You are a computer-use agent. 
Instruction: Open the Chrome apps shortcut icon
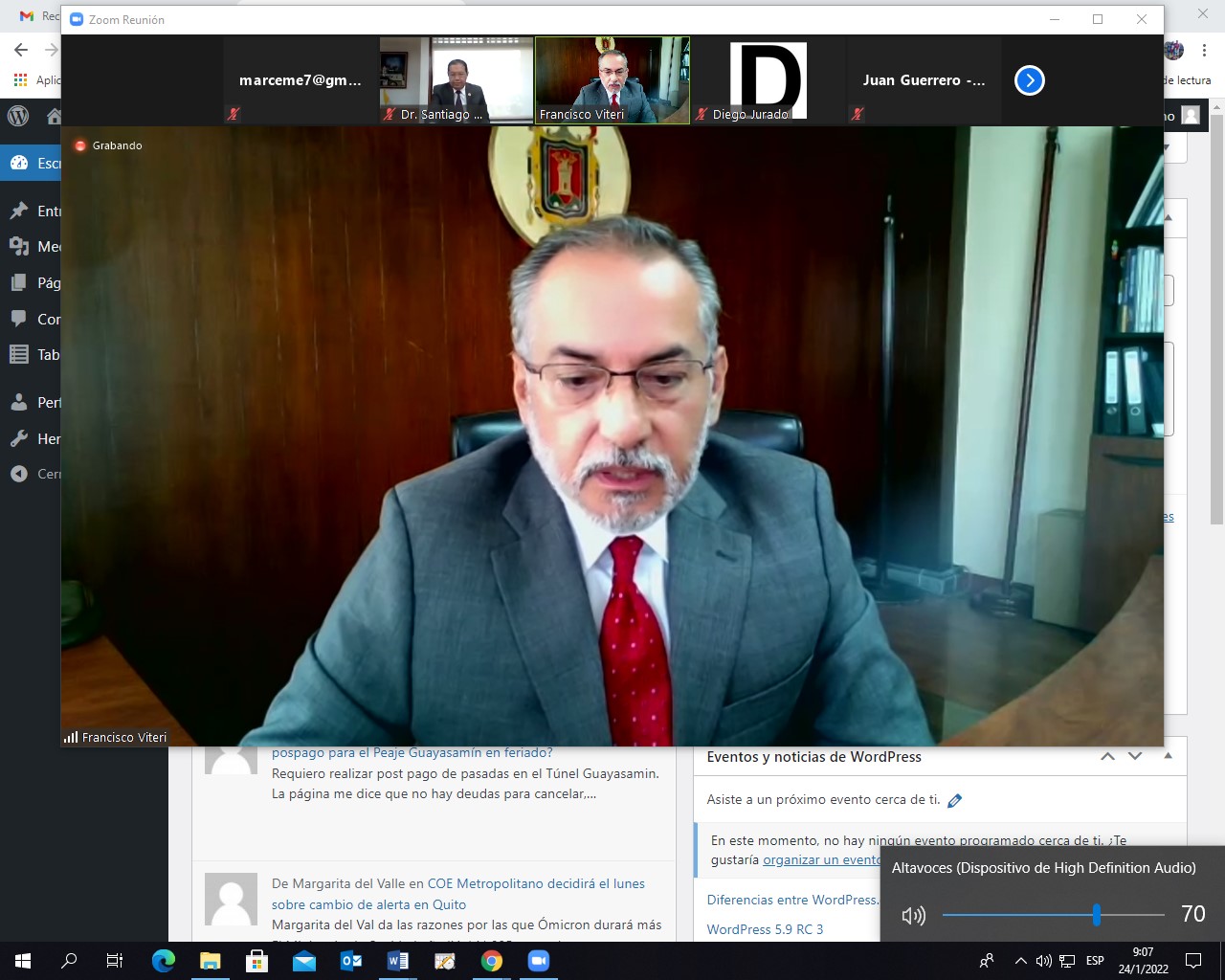tap(20, 80)
